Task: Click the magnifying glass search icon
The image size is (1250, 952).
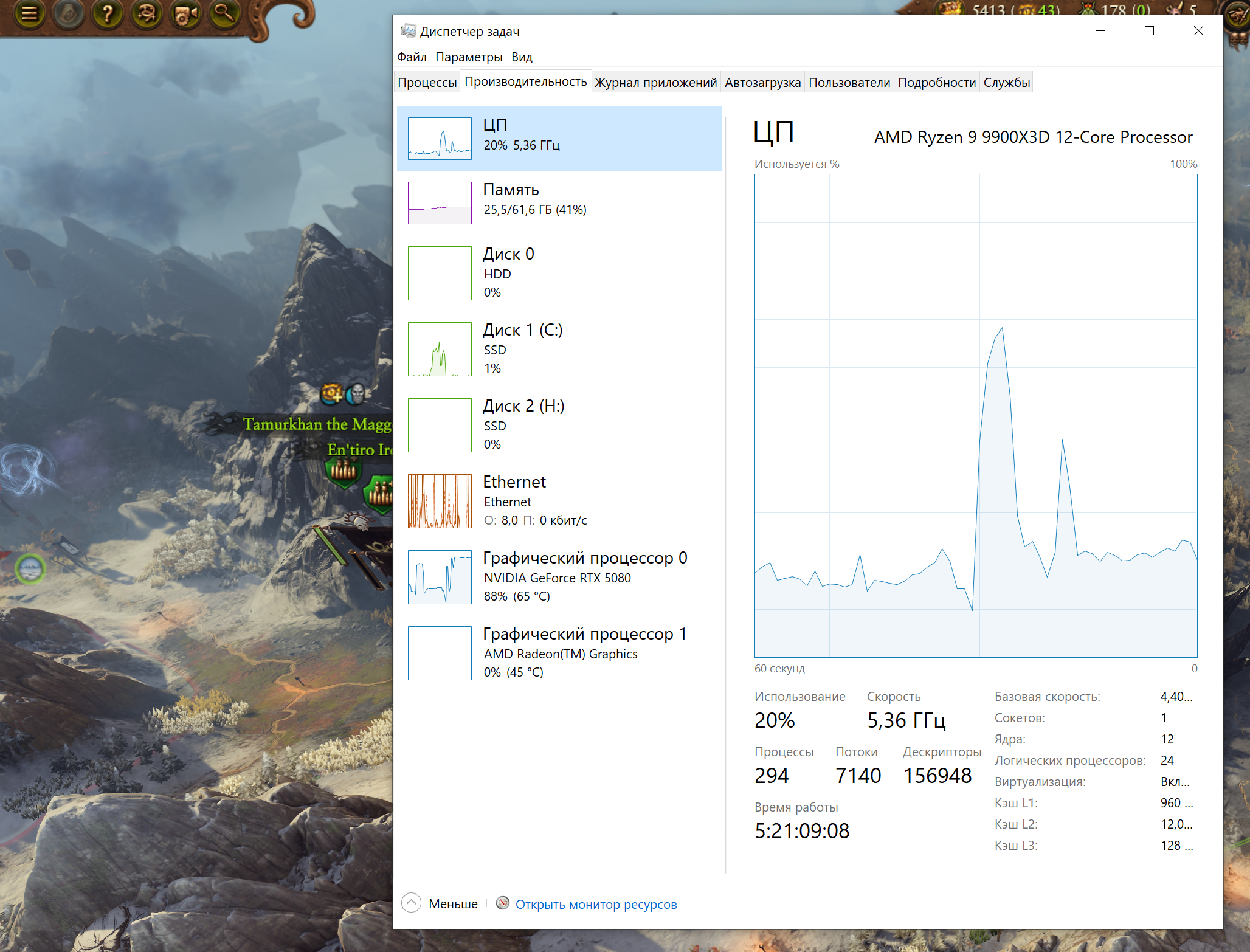Action: (224, 13)
